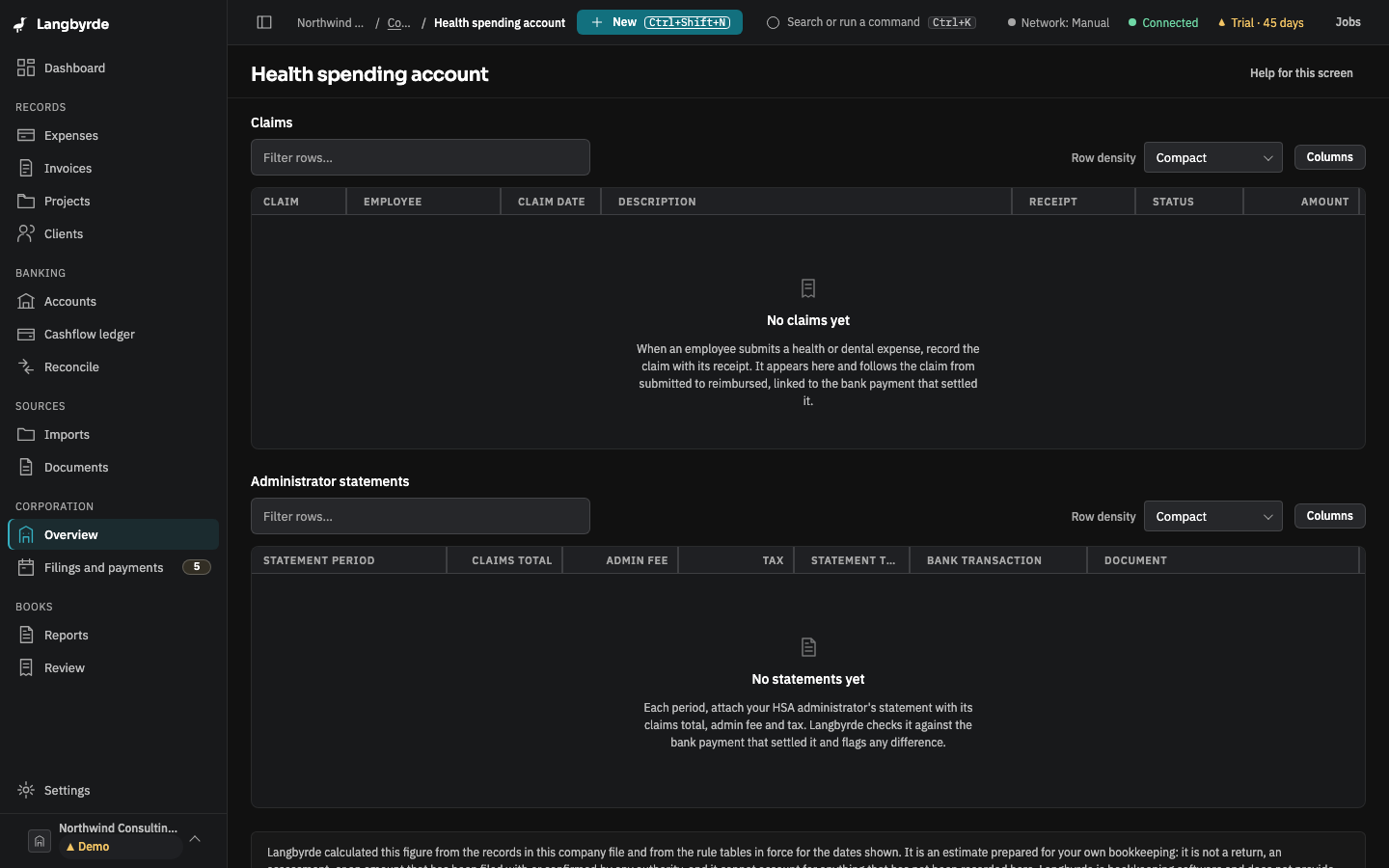
Task: Expand the collapsed 'Co...' breadcrumb
Action: pyautogui.click(x=398, y=22)
